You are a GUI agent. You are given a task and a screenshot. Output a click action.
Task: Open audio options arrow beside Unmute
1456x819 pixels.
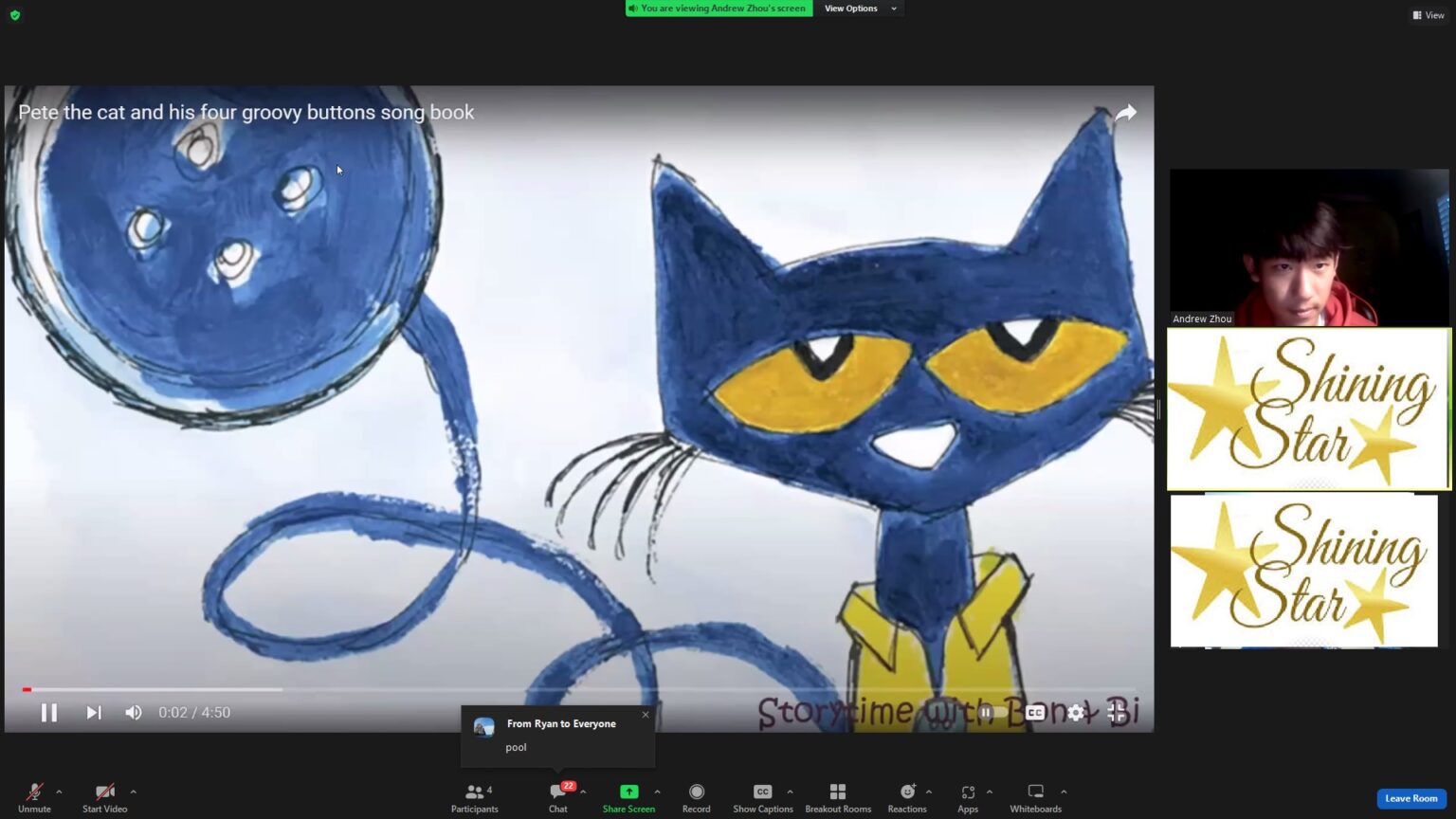[59, 792]
